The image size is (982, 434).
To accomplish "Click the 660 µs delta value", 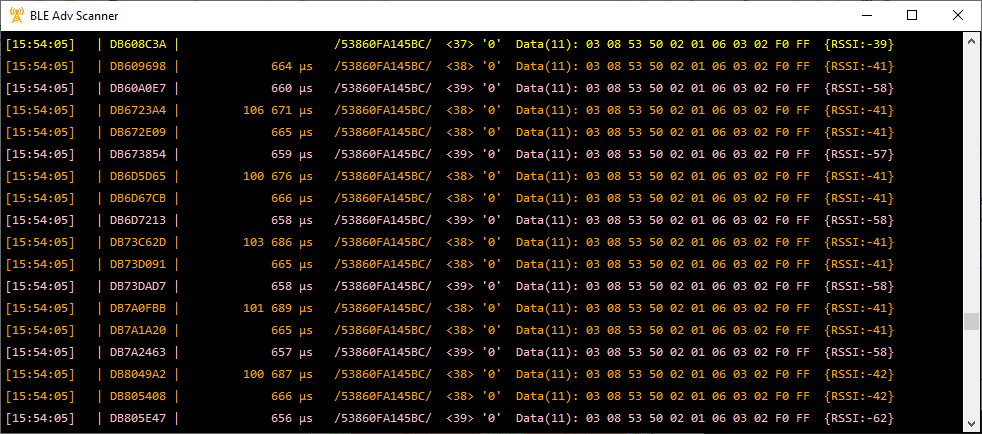I will pos(292,88).
